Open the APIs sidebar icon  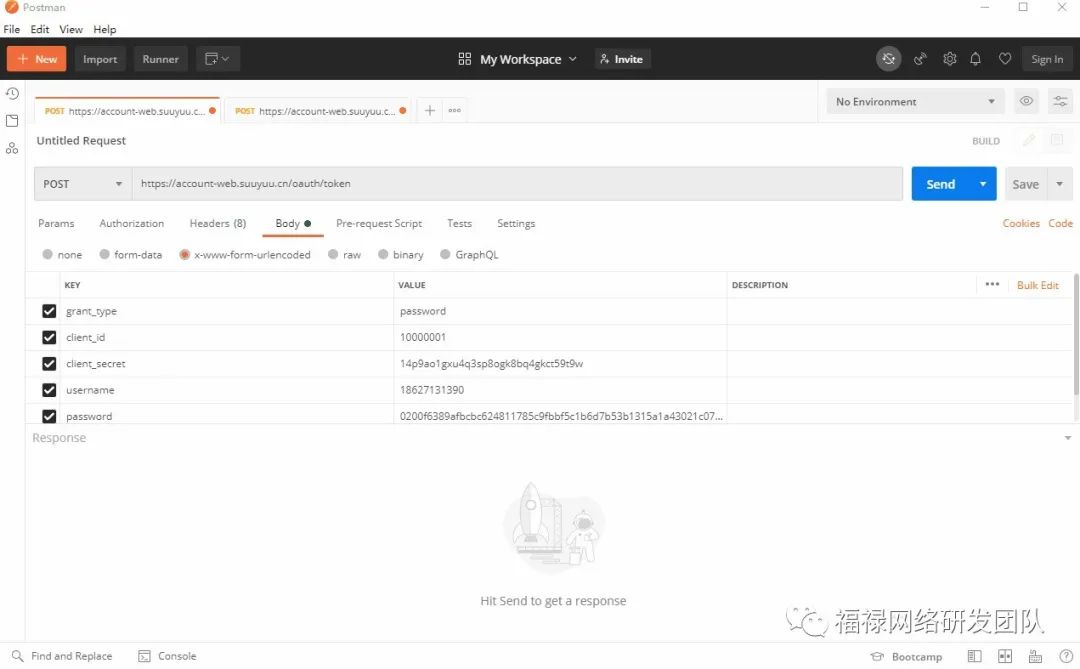tap(12, 148)
